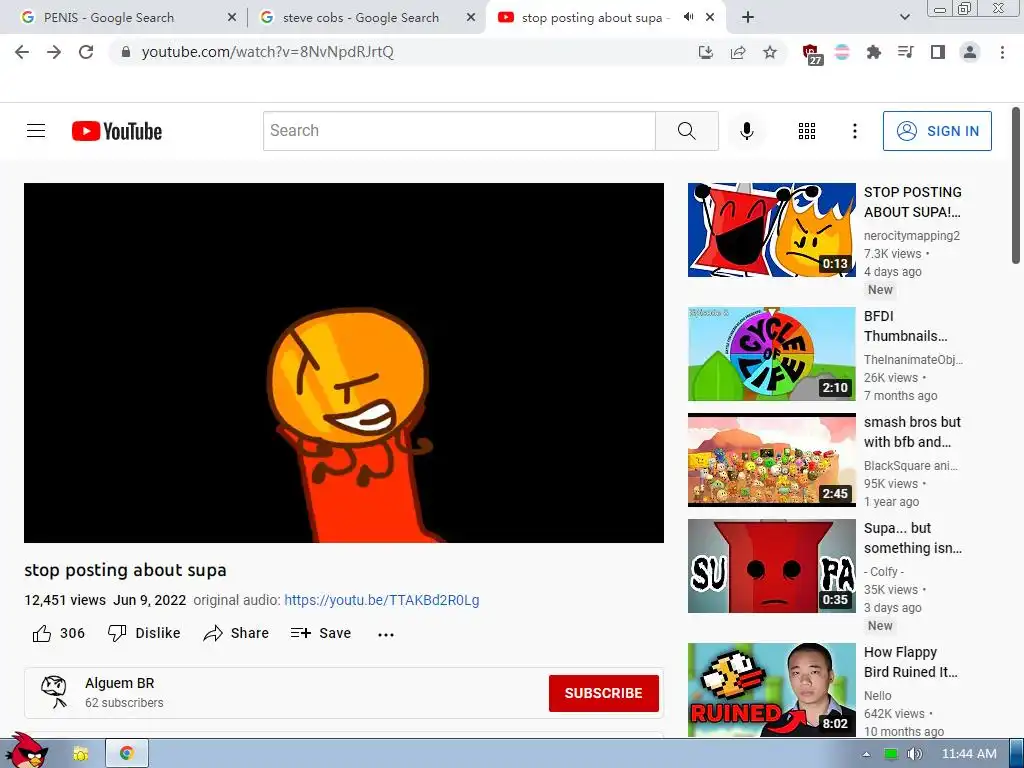Open the taskbar file explorer icon
The image size is (1024, 768).
[80, 754]
